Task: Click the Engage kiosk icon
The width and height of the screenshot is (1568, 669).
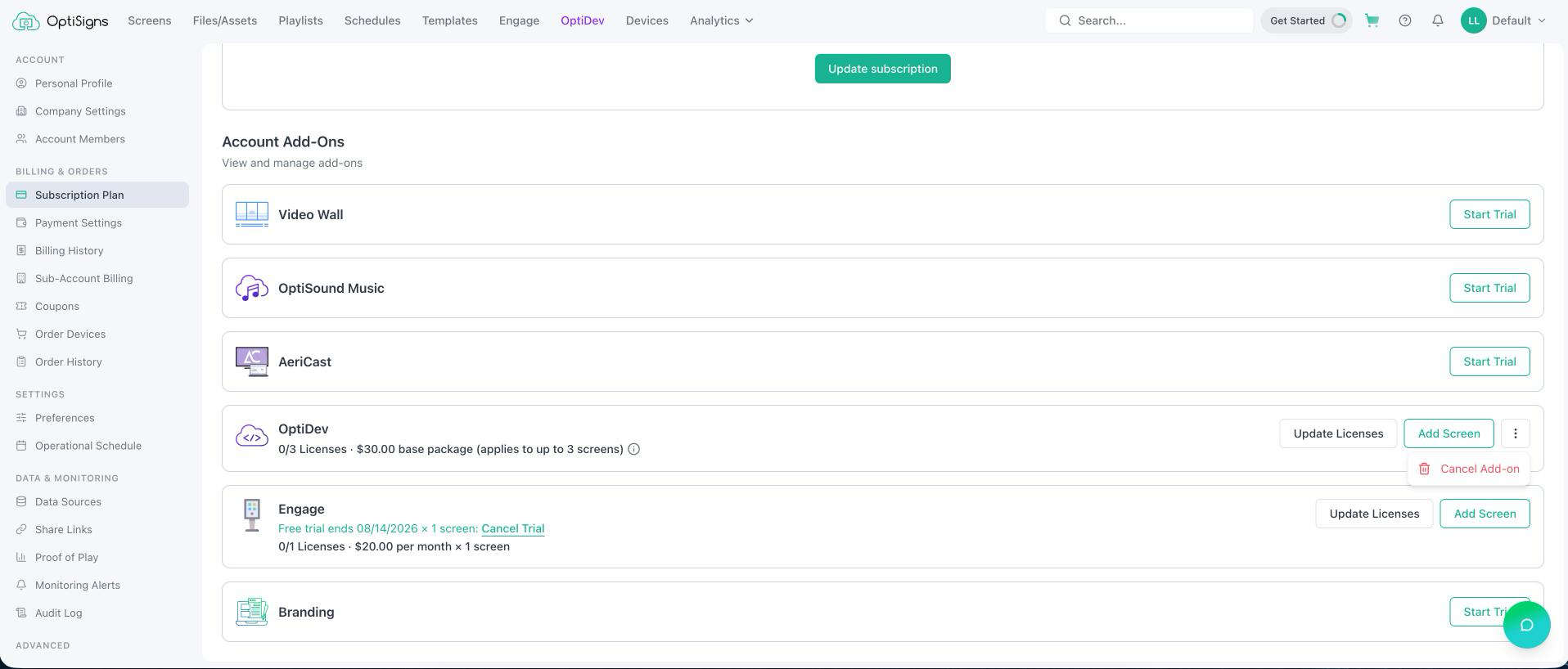Action: click(x=252, y=515)
